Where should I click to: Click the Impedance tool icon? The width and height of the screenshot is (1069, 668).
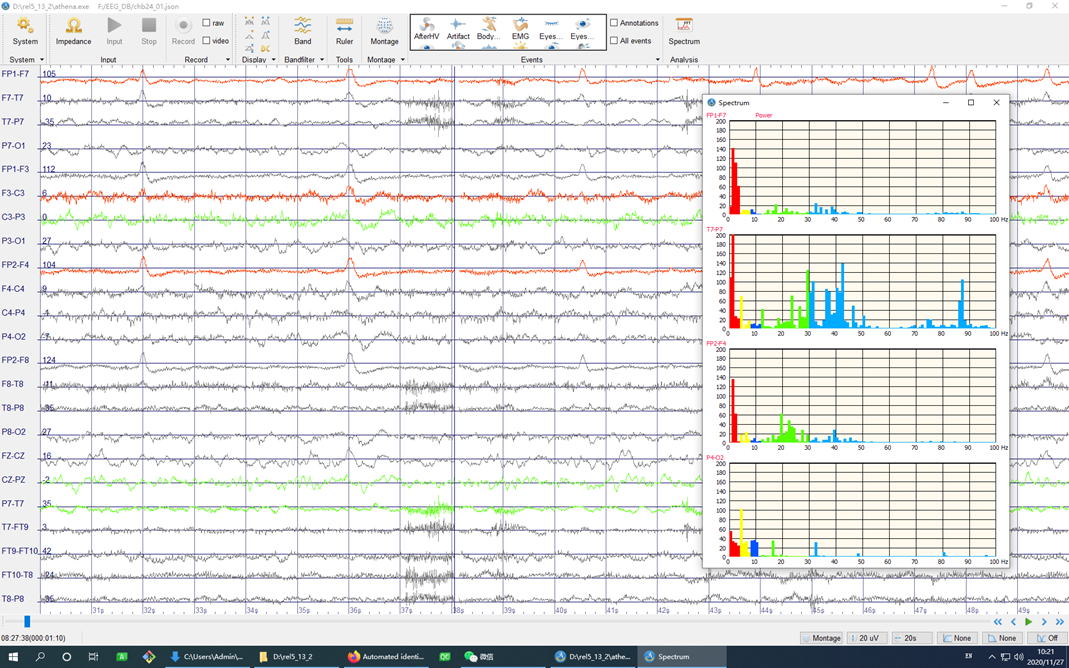point(73,30)
